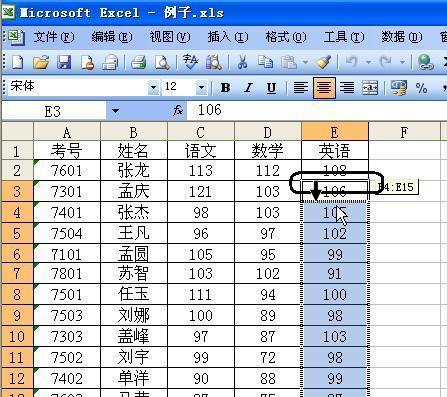
Task: Select column A header
Action: (67, 132)
